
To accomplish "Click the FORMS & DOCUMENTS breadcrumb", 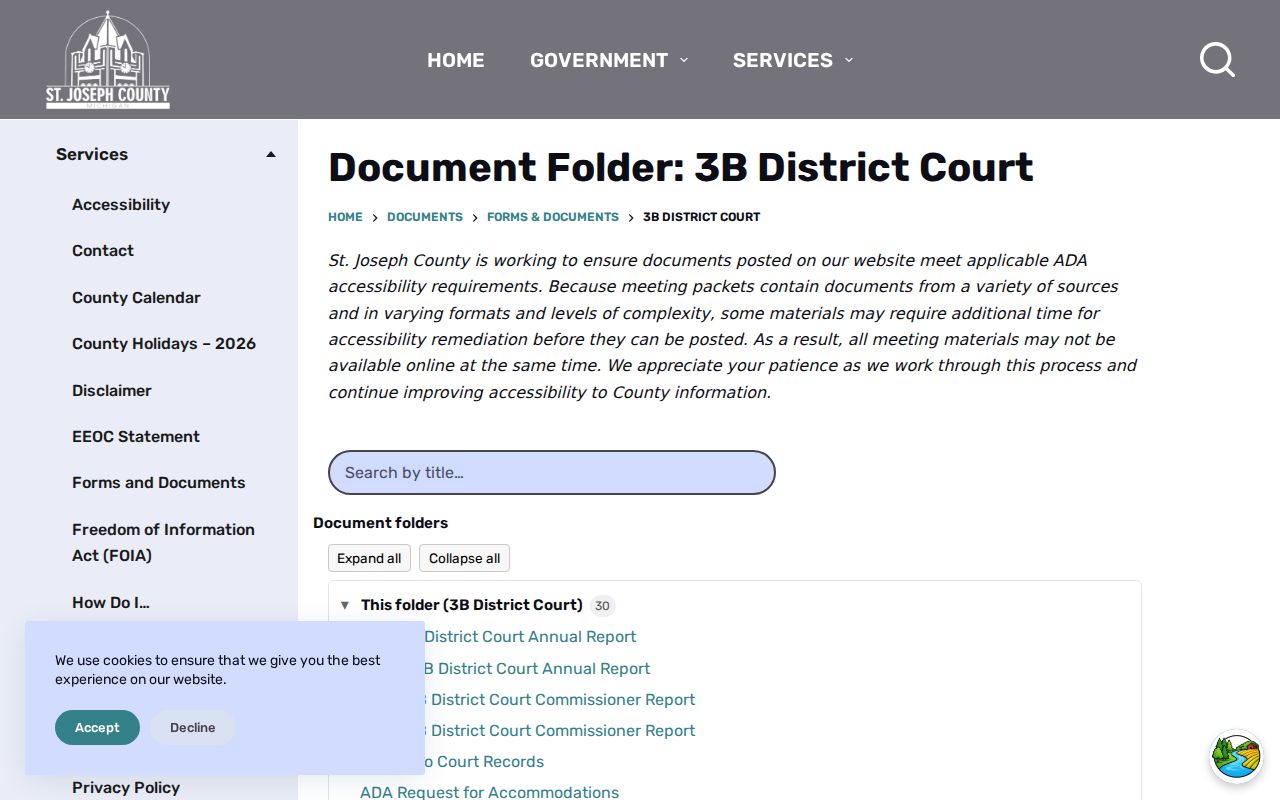I will click(553, 217).
